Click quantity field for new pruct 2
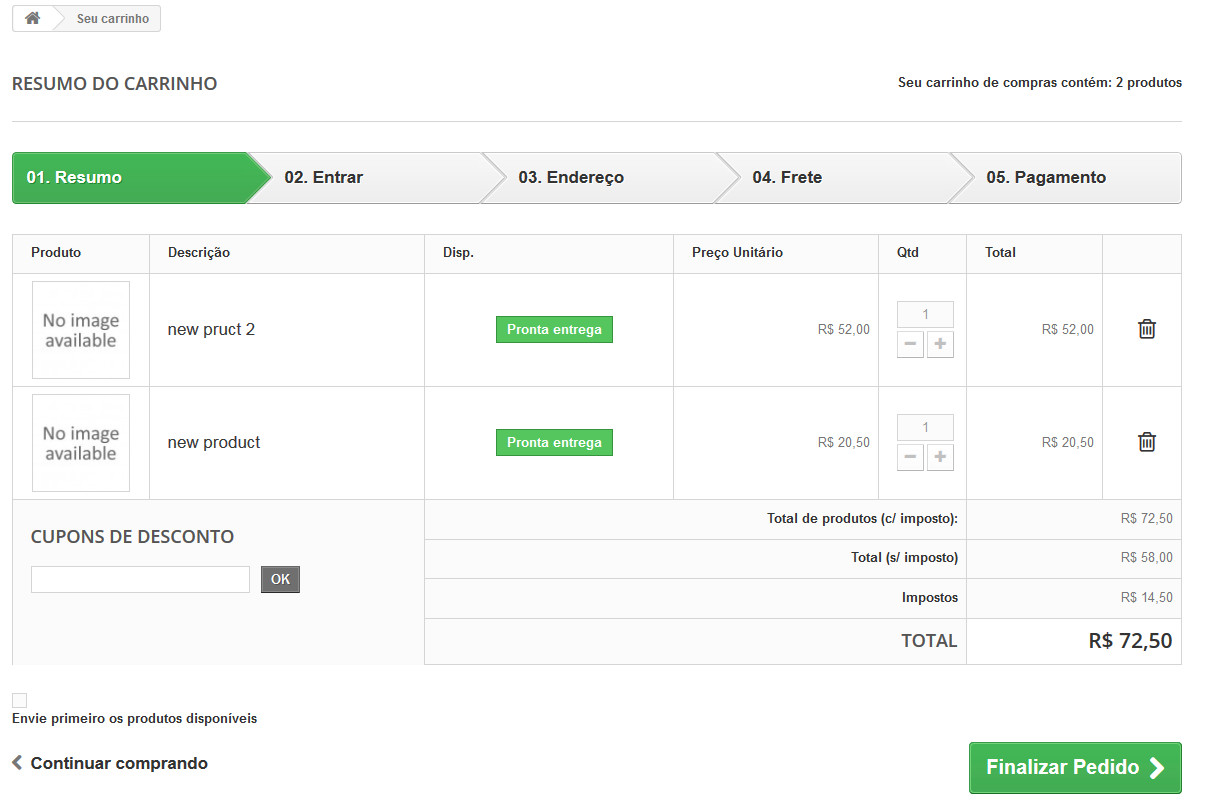Image resolution: width=1216 pixels, height=806 pixels. tap(925, 314)
